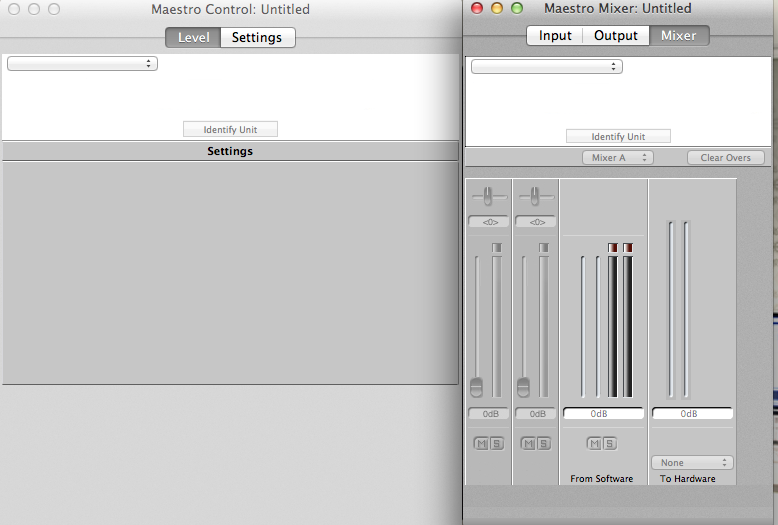The height and width of the screenshot is (525, 778).
Task: Open device dropdown in Maestro Control window
Action: 82,64
